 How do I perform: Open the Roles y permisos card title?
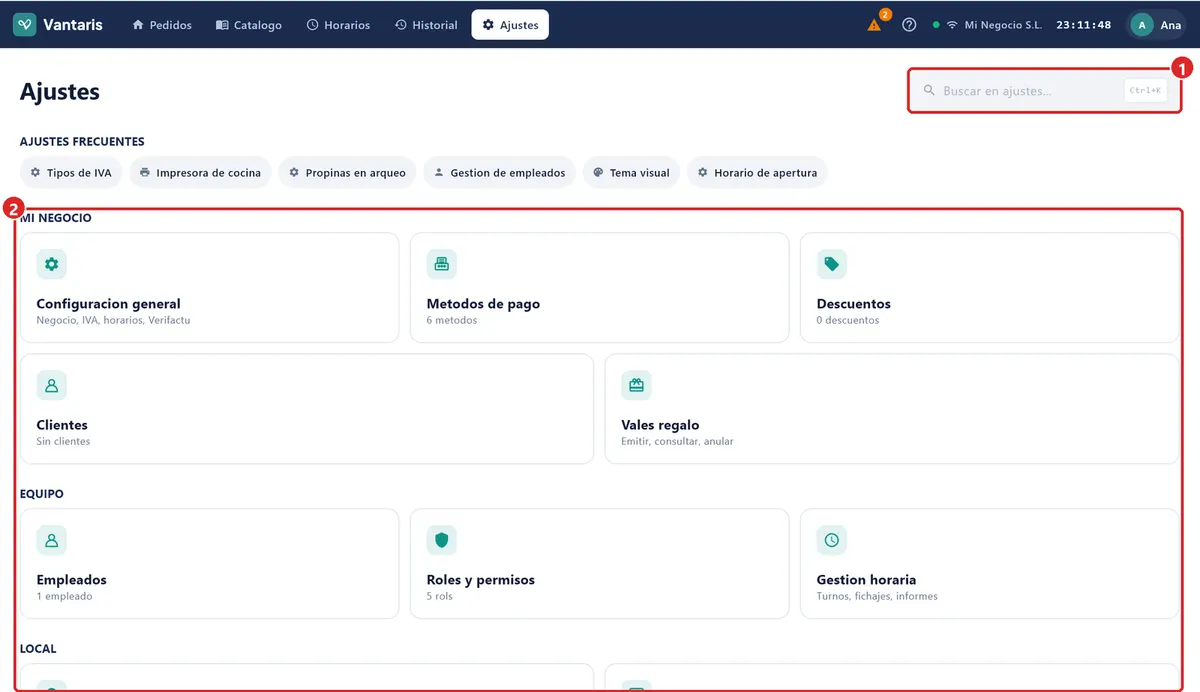(481, 580)
